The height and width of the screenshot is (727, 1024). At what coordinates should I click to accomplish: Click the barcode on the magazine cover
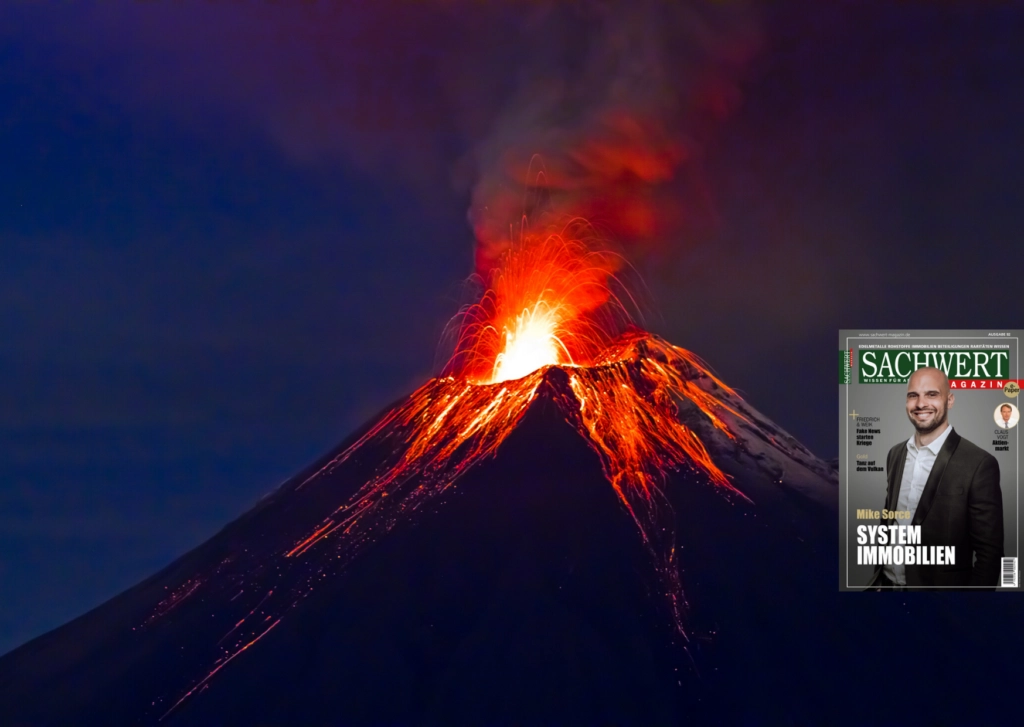pyautogui.click(x=1008, y=571)
